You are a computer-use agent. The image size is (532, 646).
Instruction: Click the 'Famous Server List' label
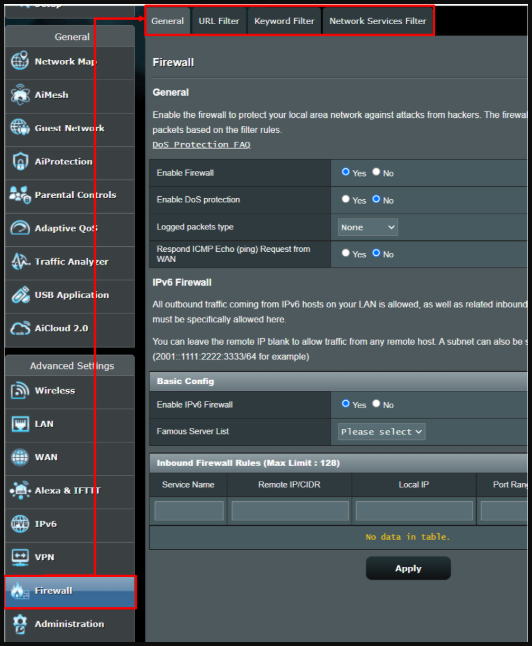[x=192, y=431]
